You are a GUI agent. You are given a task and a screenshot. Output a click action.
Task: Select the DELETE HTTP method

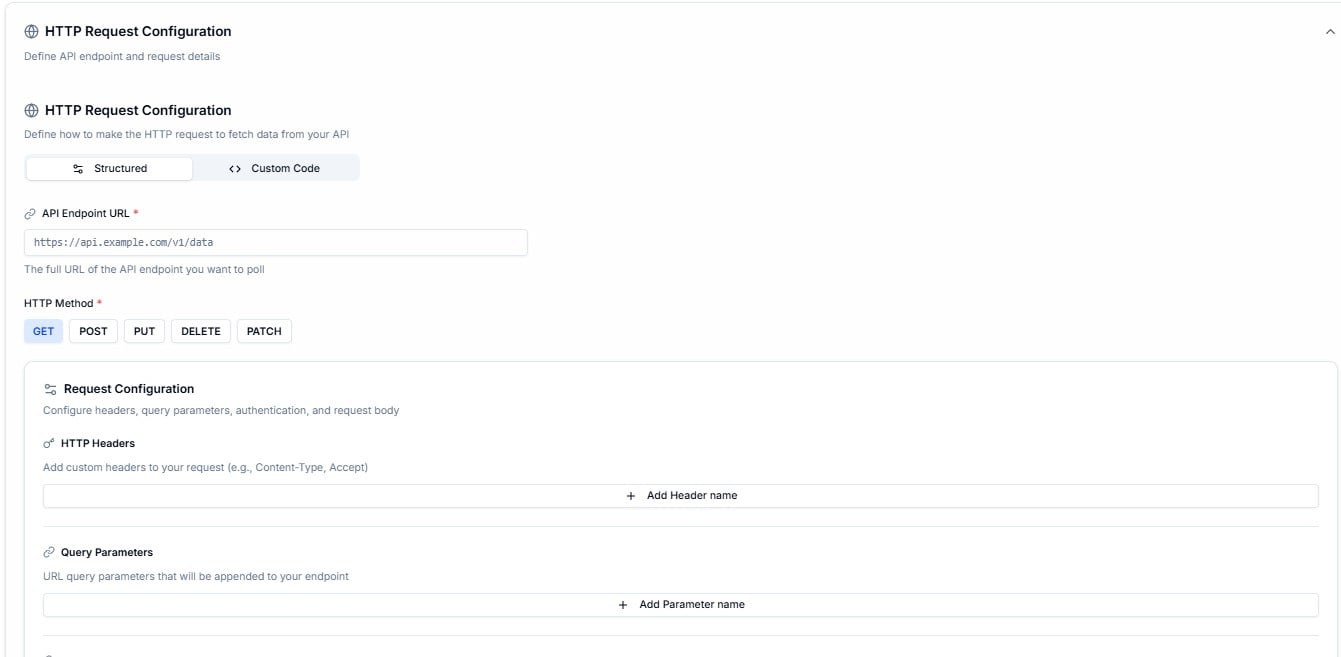[201, 331]
